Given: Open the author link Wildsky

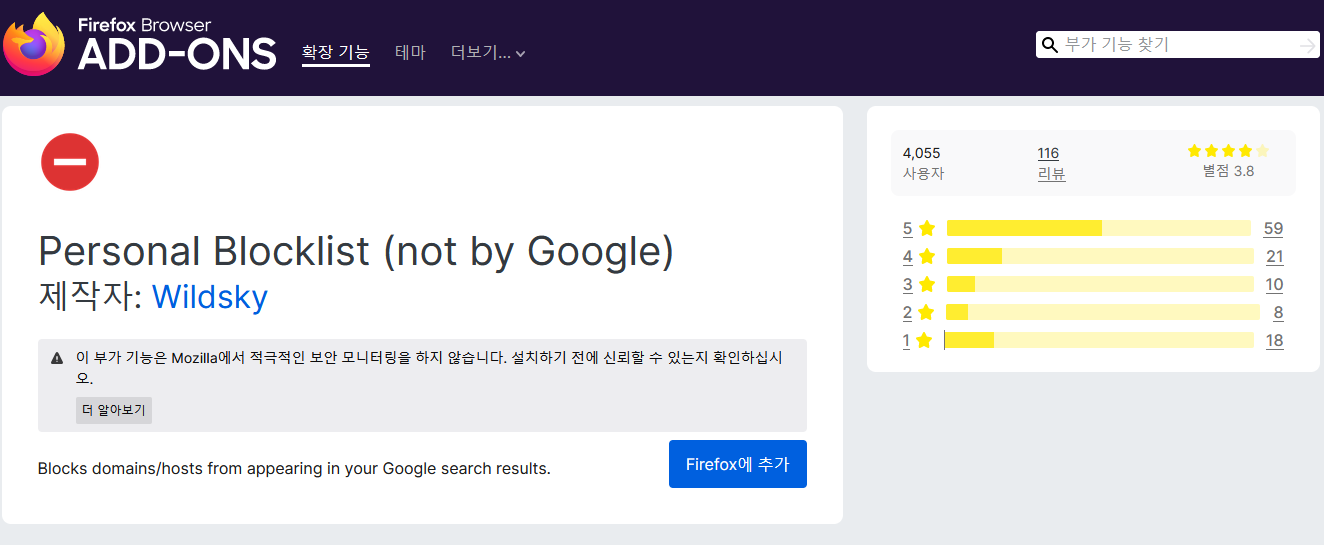Looking at the screenshot, I should click(x=210, y=296).
